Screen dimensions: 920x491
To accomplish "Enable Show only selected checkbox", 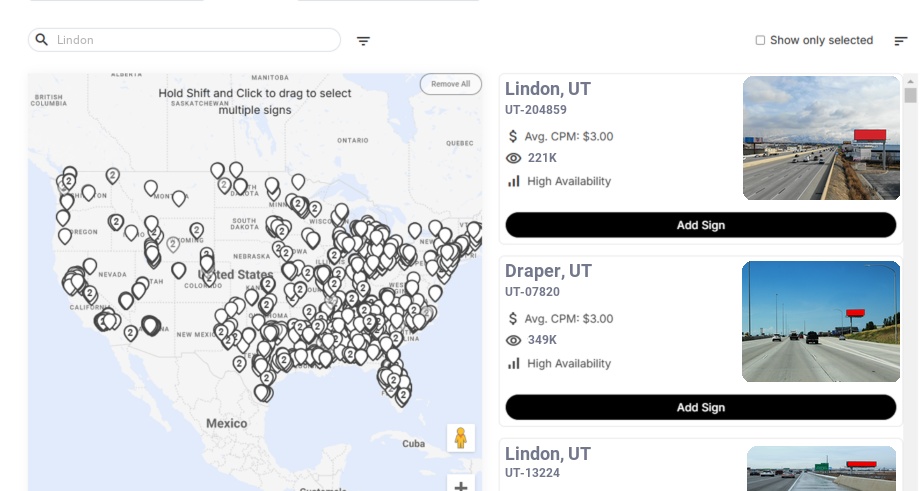I will 760,40.
